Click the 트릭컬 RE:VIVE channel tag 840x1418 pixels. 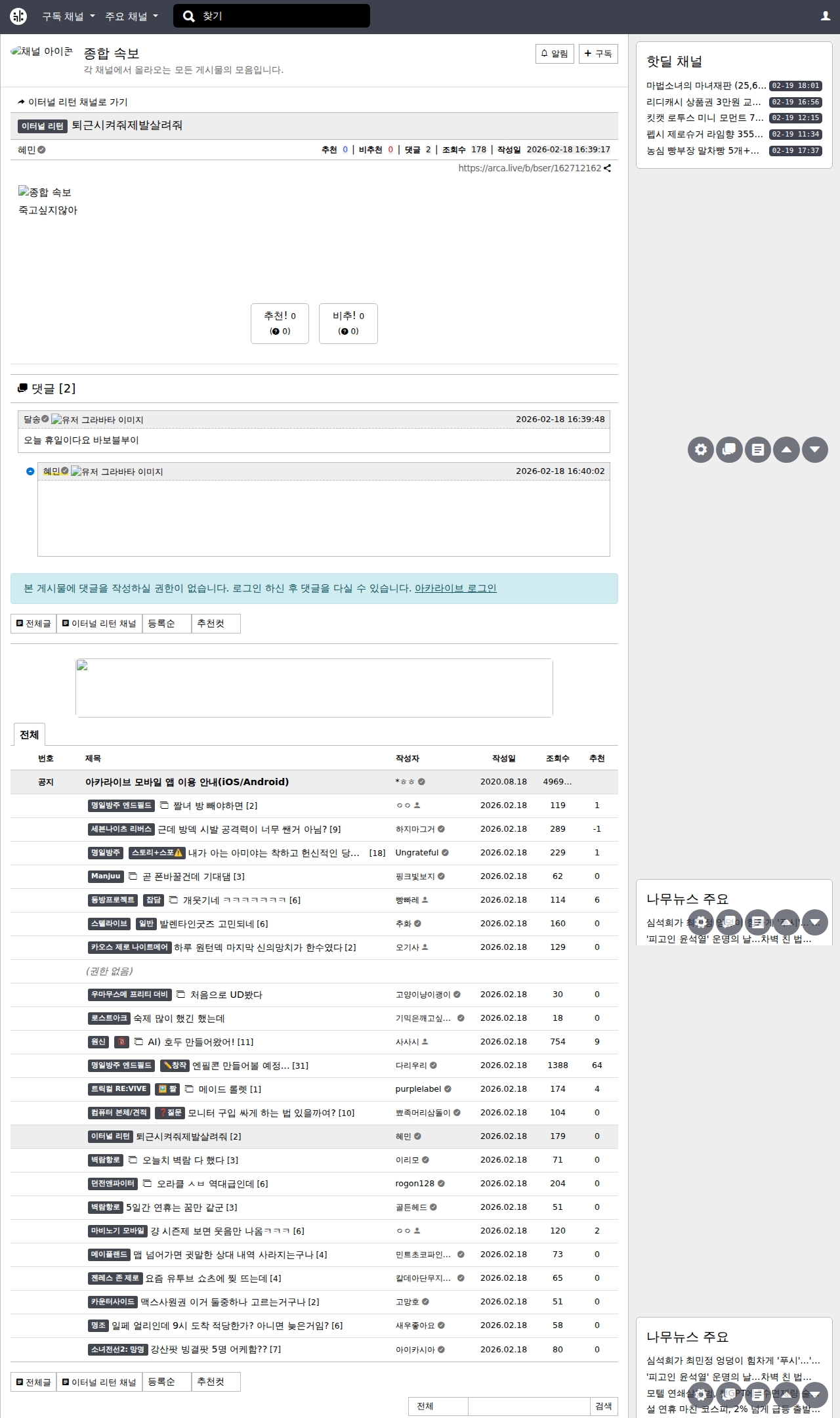pyautogui.click(x=119, y=1089)
